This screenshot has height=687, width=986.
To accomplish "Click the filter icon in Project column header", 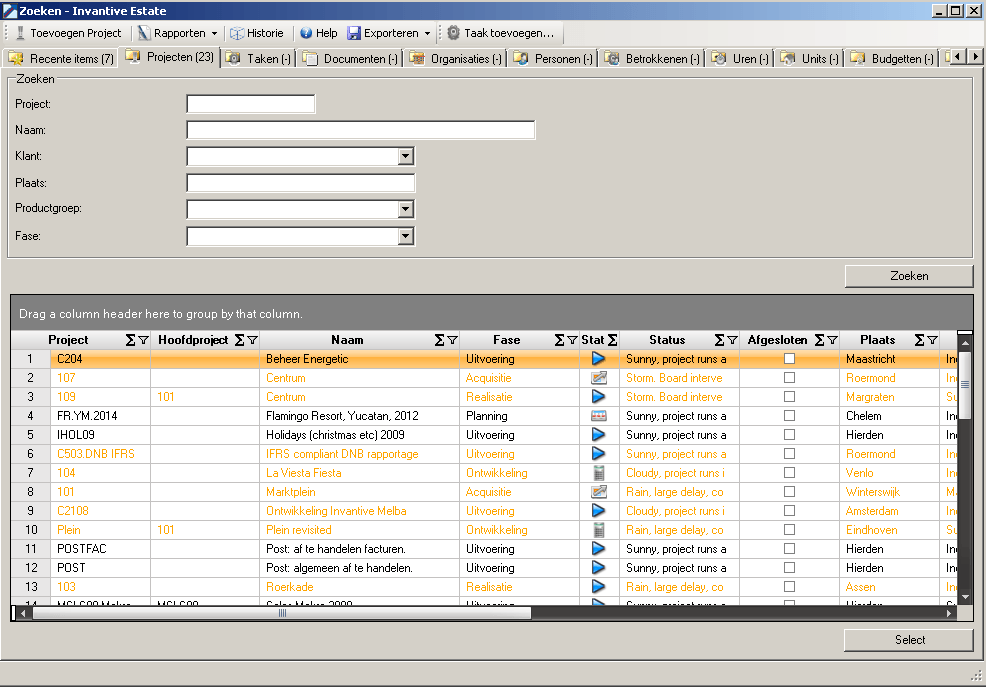I will tap(143, 340).
